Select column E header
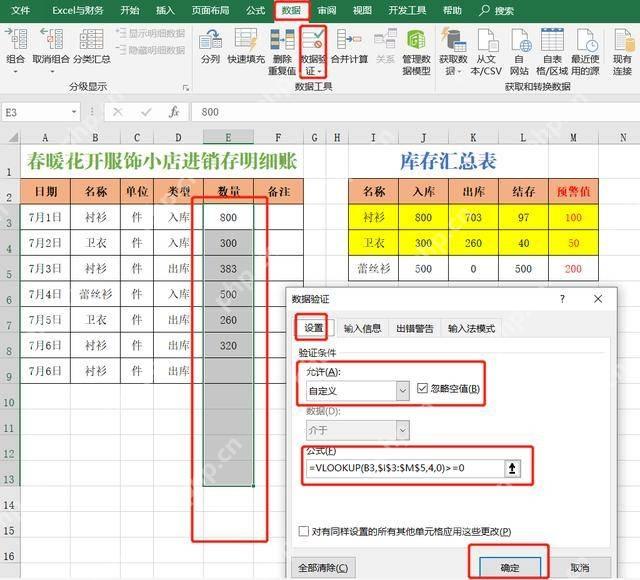Image resolution: width=640 pixels, height=580 pixels. click(x=228, y=137)
